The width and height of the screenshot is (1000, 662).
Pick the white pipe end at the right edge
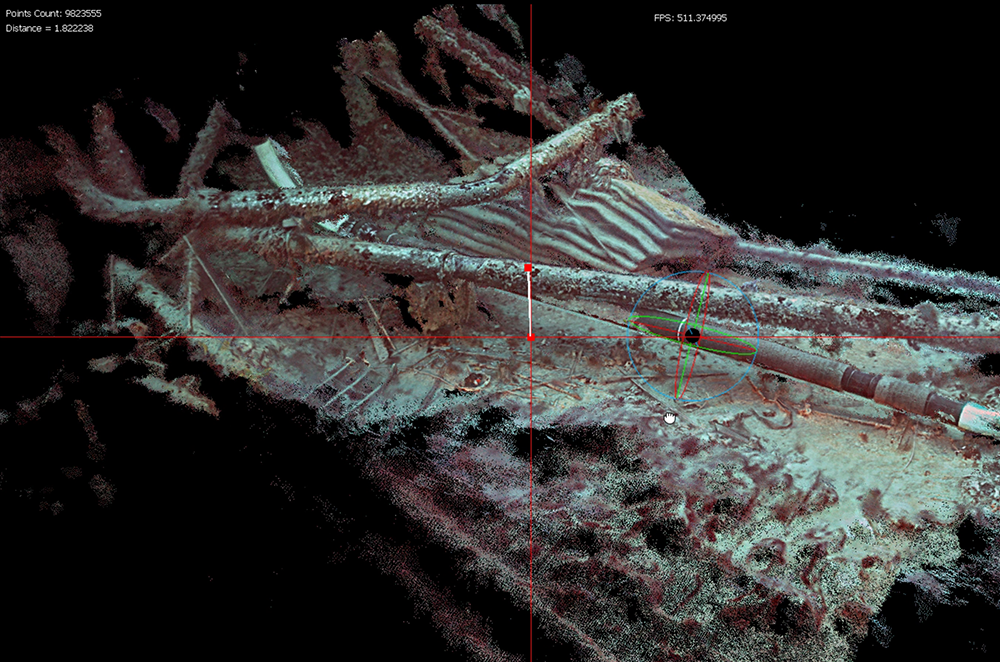[x=980, y=420]
